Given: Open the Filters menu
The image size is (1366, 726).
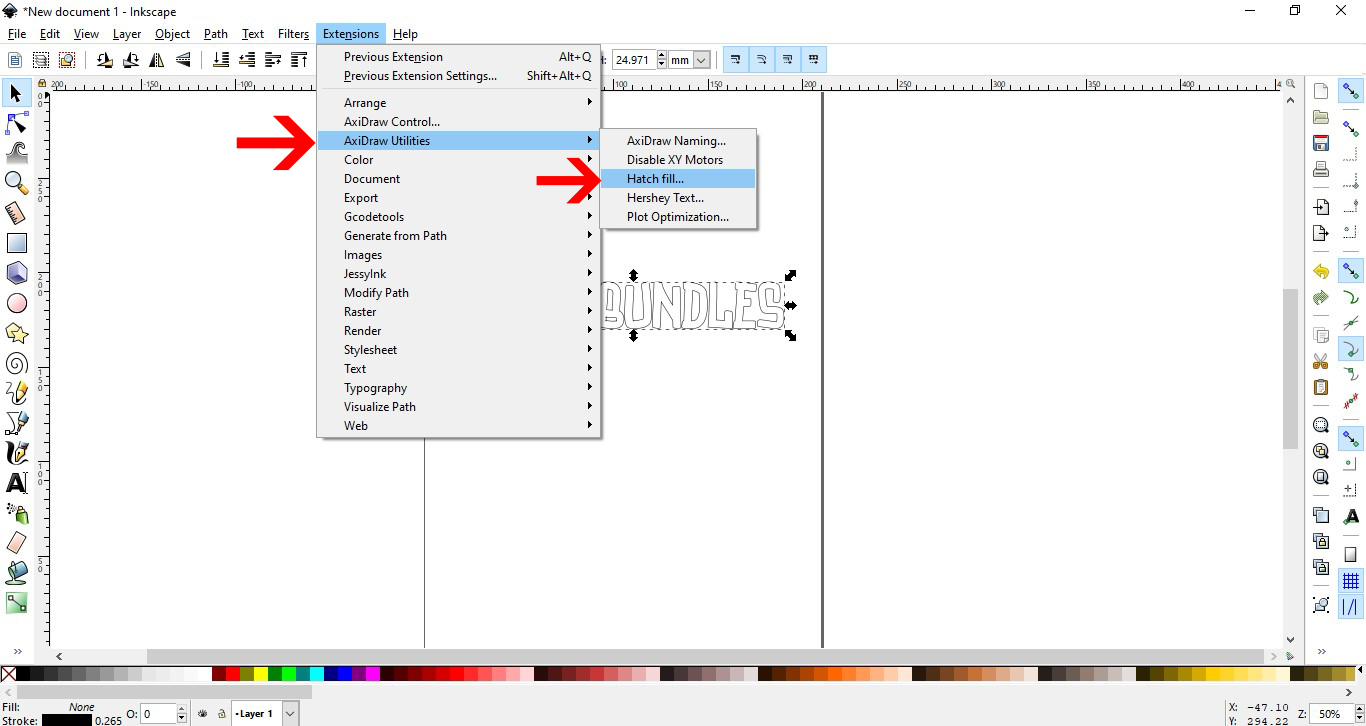Looking at the screenshot, I should [293, 34].
